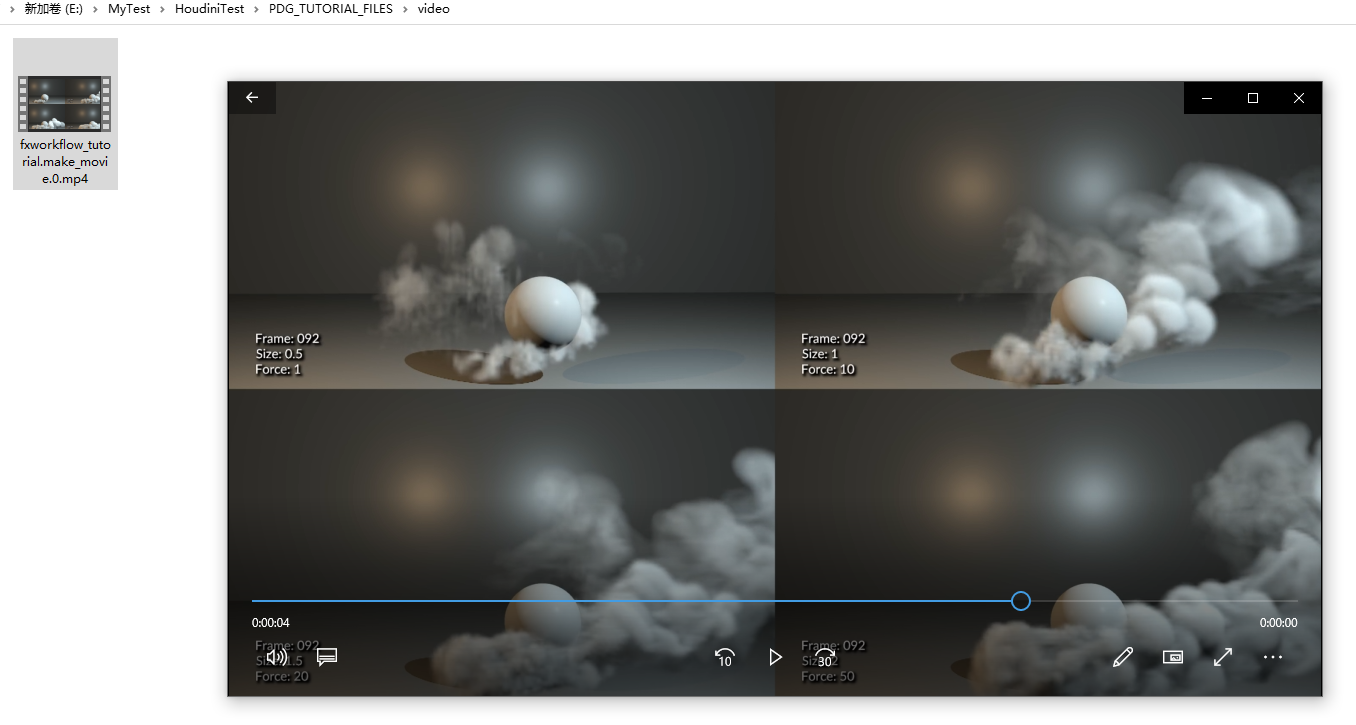Viewport: 1356px width, 725px height.
Task: Click the video breadcrumb folder
Action: [x=433, y=9]
